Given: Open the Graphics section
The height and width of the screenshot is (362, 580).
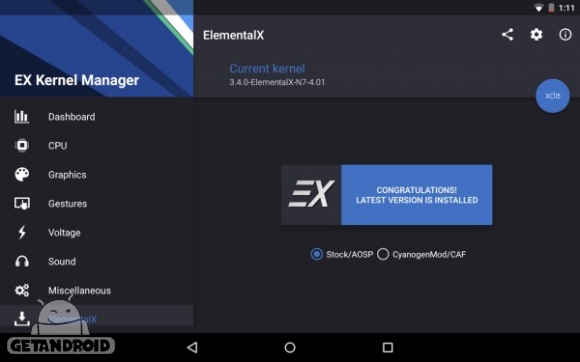Looking at the screenshot, I should (97, 175).
